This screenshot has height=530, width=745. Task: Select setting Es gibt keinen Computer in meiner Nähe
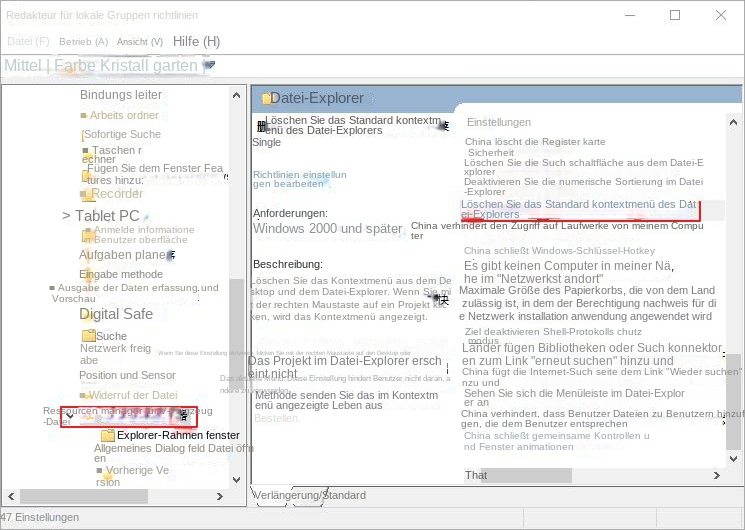[568, 272]
